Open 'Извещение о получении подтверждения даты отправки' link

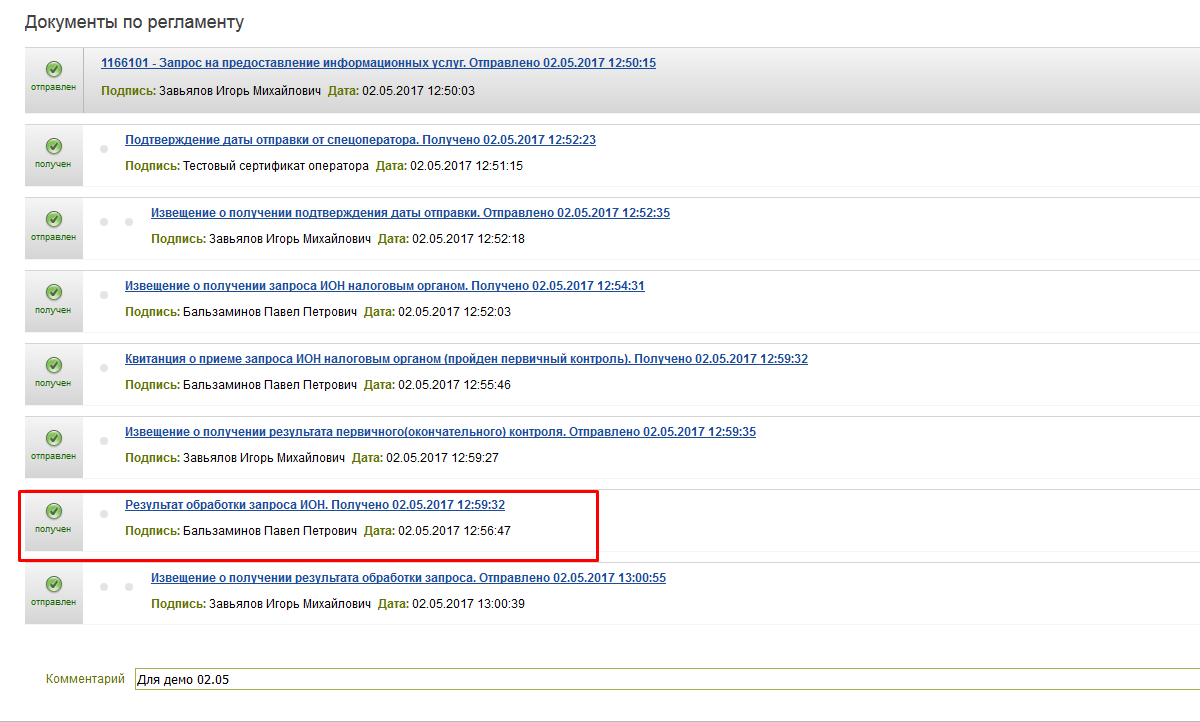pyautogui.click(x=410, y=213)
